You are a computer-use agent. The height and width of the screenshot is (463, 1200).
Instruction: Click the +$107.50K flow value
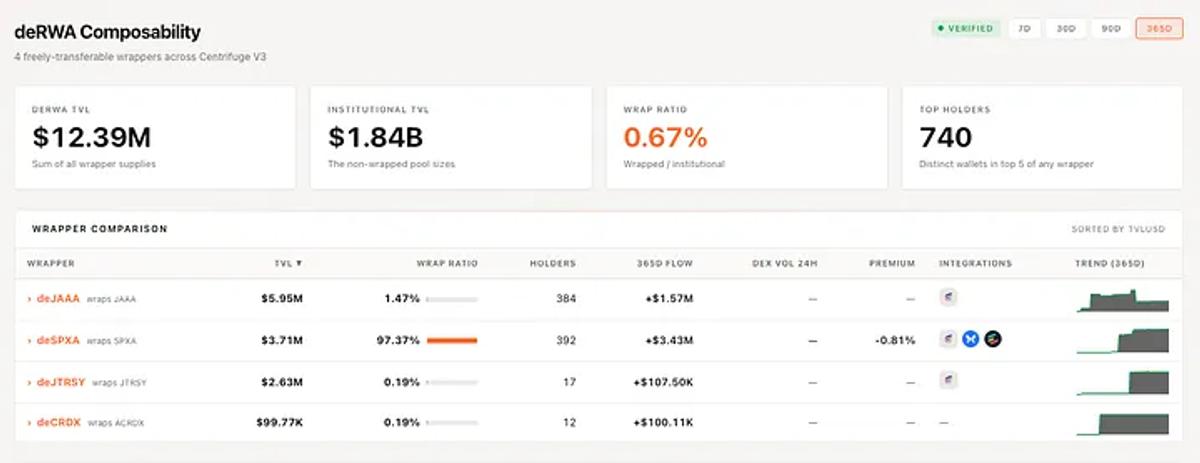tap(664, 381)
